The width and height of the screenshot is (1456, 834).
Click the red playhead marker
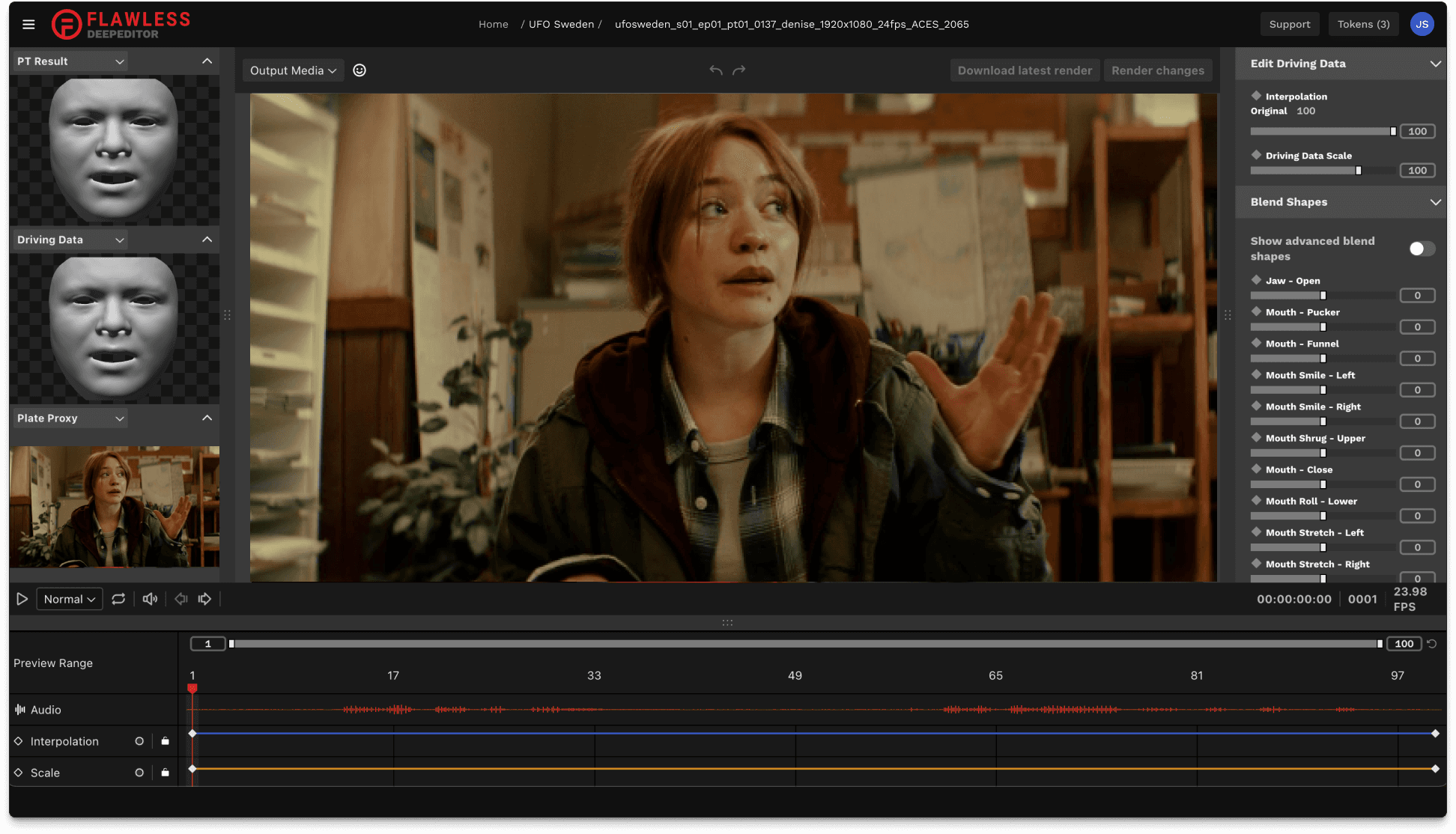192,687
